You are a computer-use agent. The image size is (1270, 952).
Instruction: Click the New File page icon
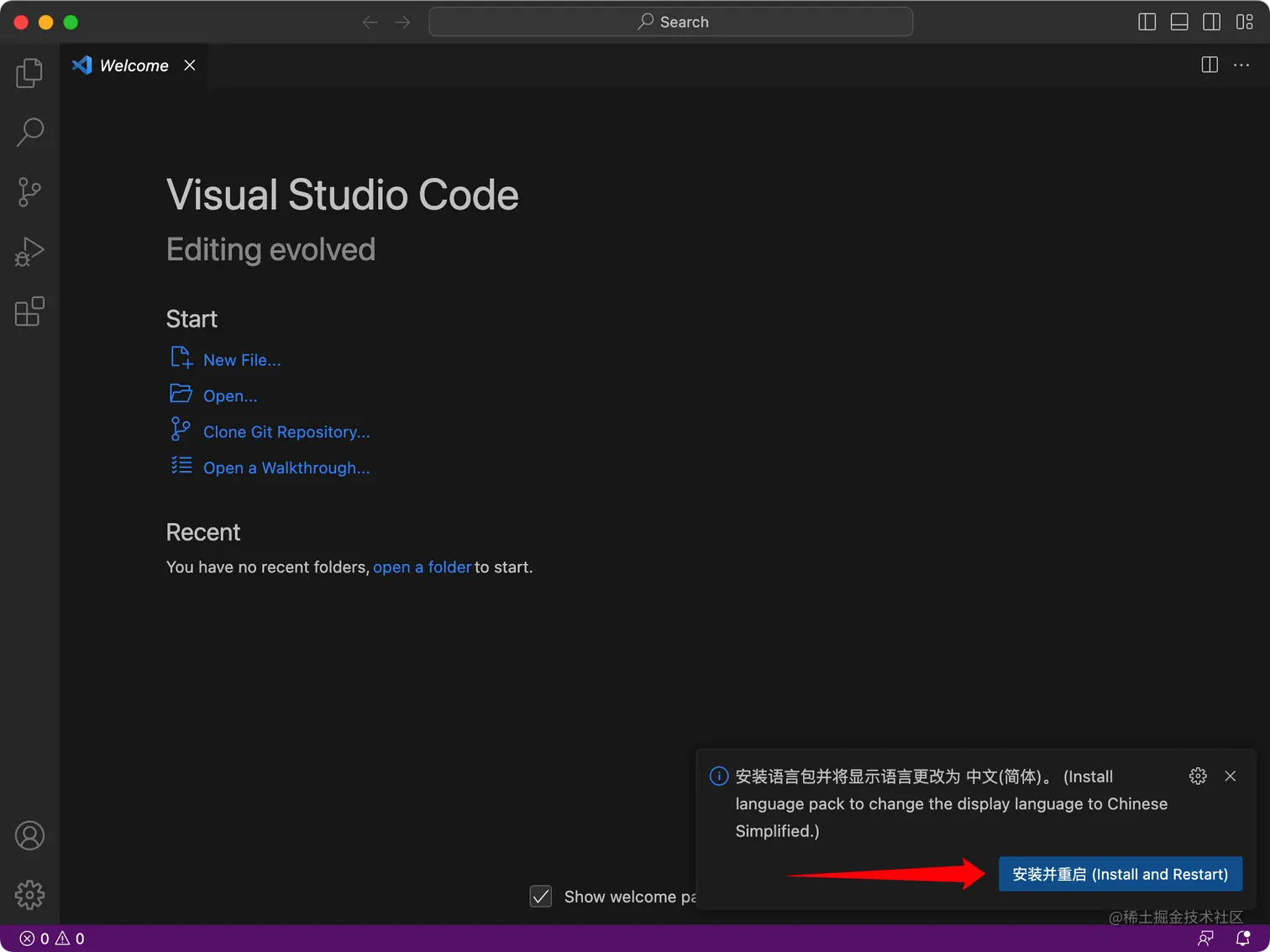(181, 358)
